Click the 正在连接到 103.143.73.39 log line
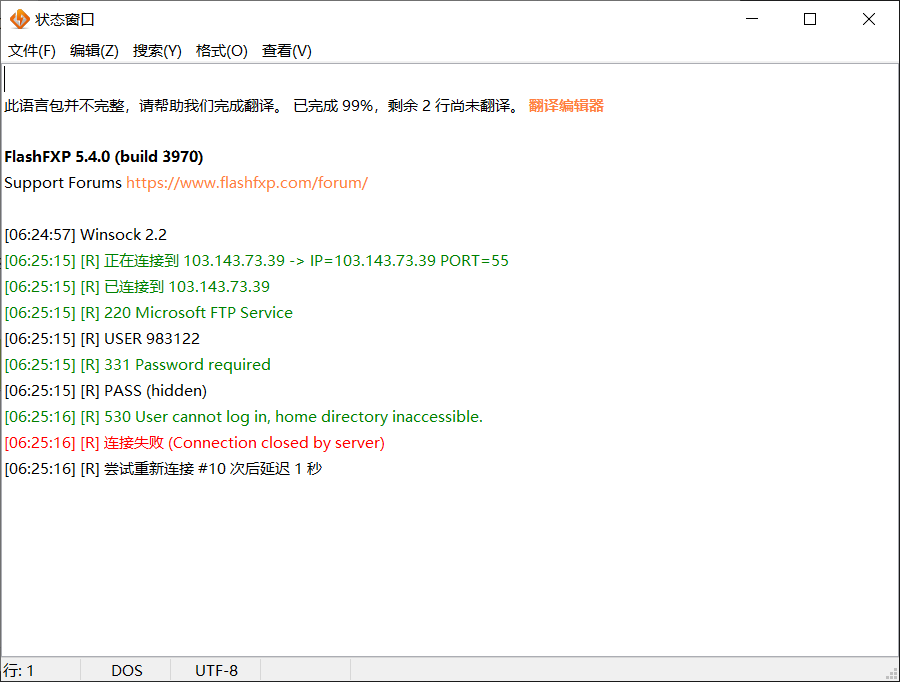Viewport: 900px width, 682px height. coord(257,261)
